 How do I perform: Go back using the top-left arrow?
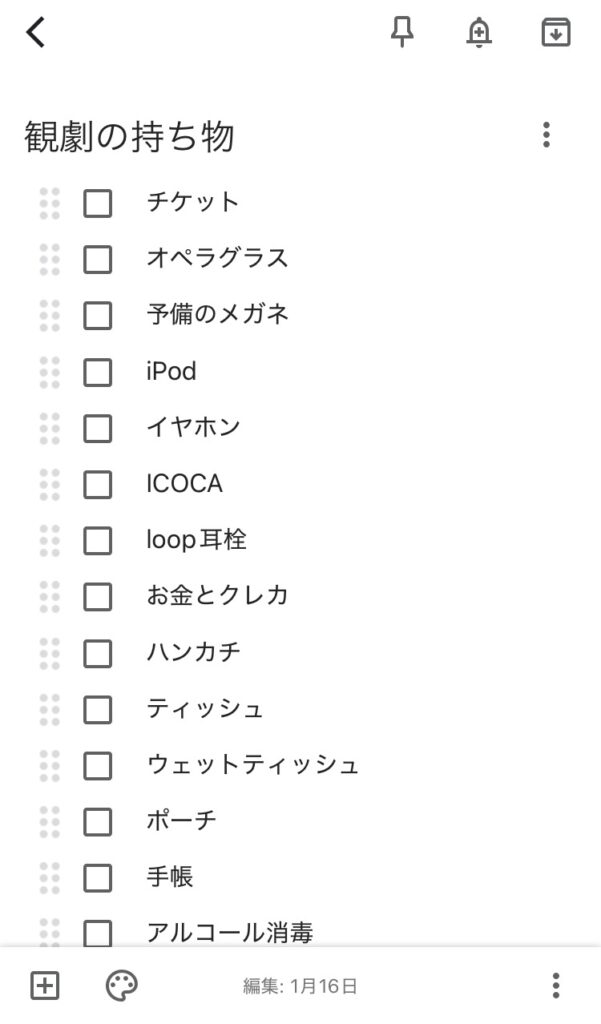click(36, 33)
